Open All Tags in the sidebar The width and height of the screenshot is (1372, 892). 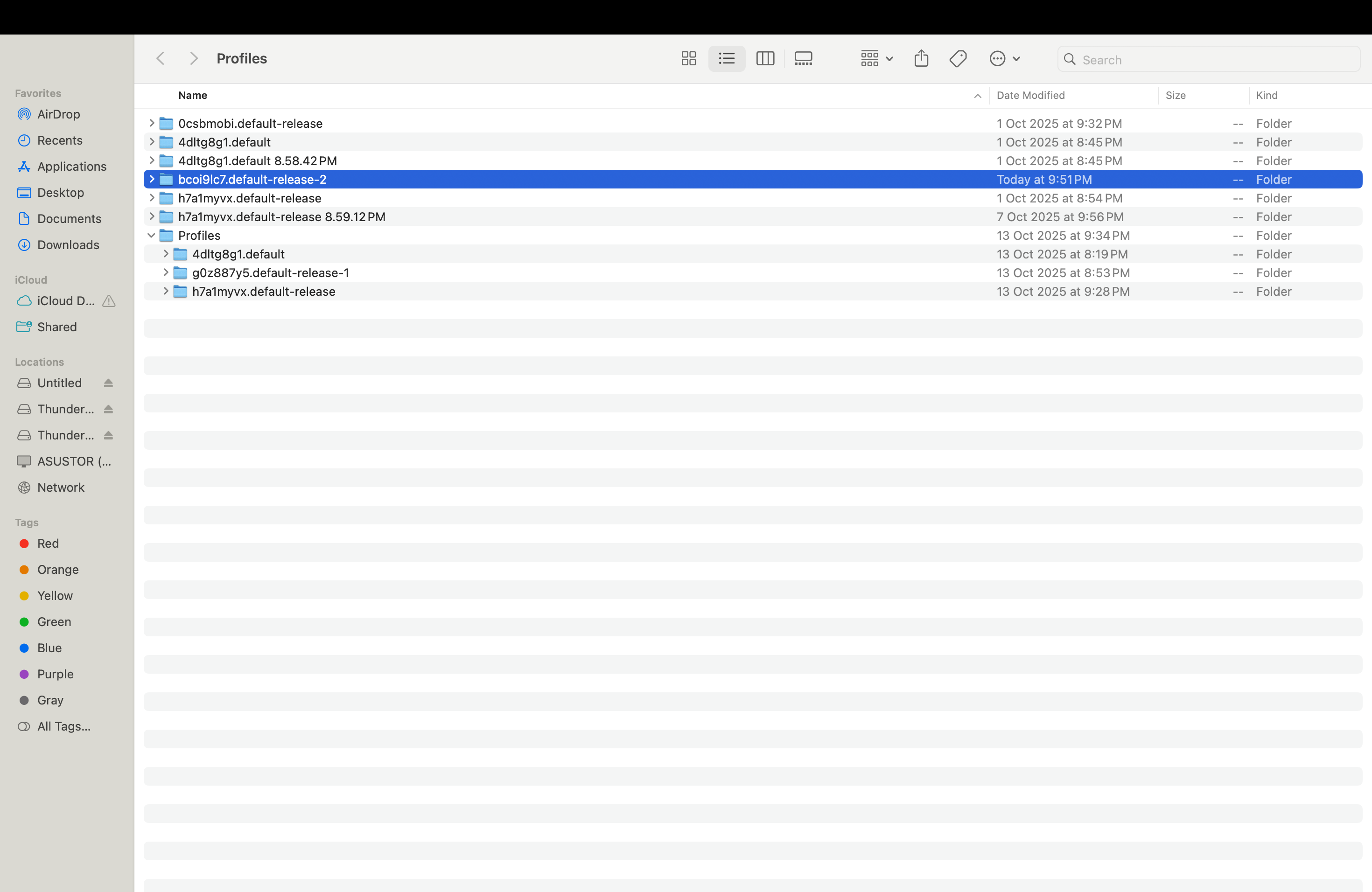click(x=63, y=726)
